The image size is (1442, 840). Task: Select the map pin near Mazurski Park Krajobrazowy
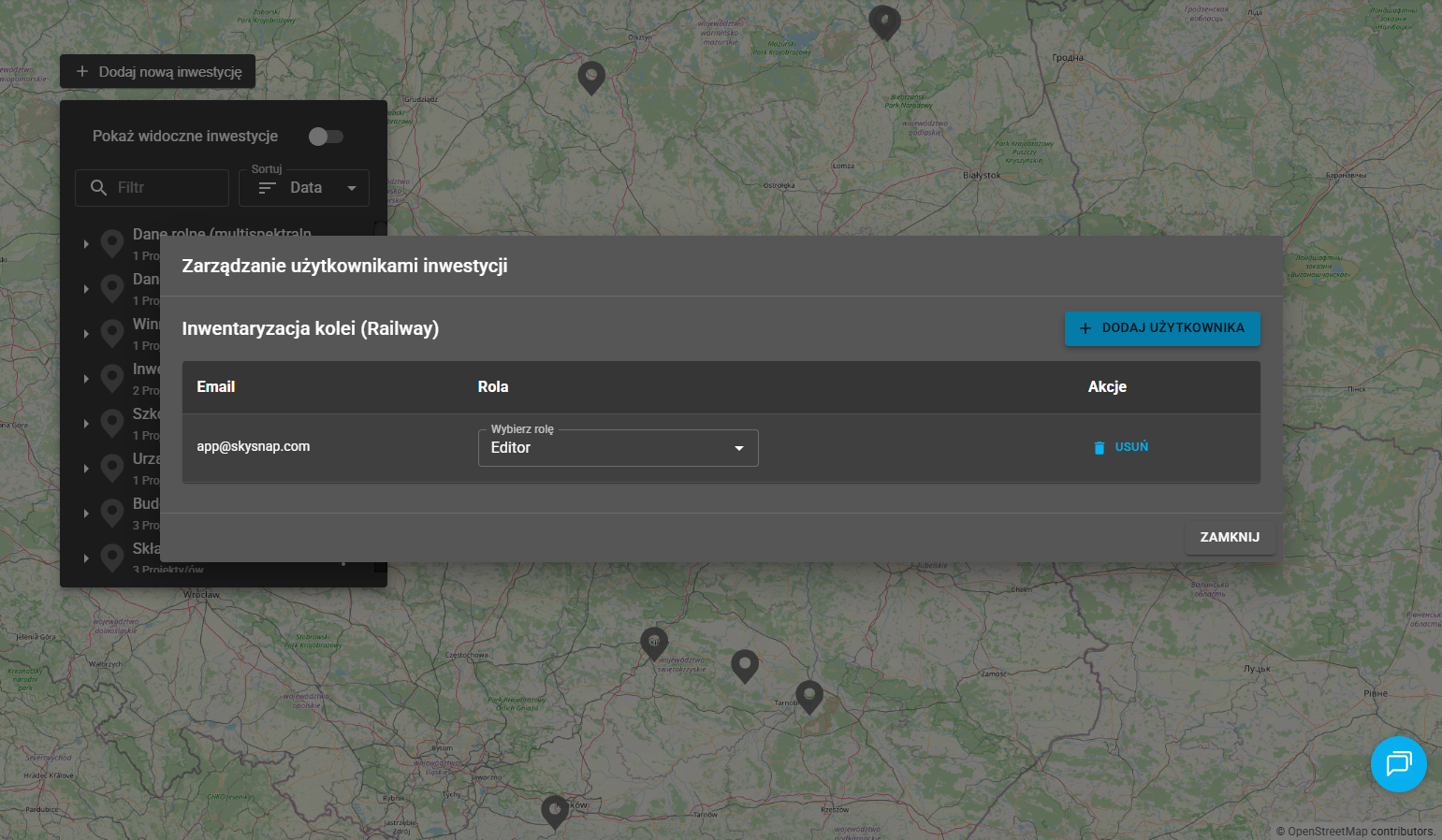pos(884,22)
